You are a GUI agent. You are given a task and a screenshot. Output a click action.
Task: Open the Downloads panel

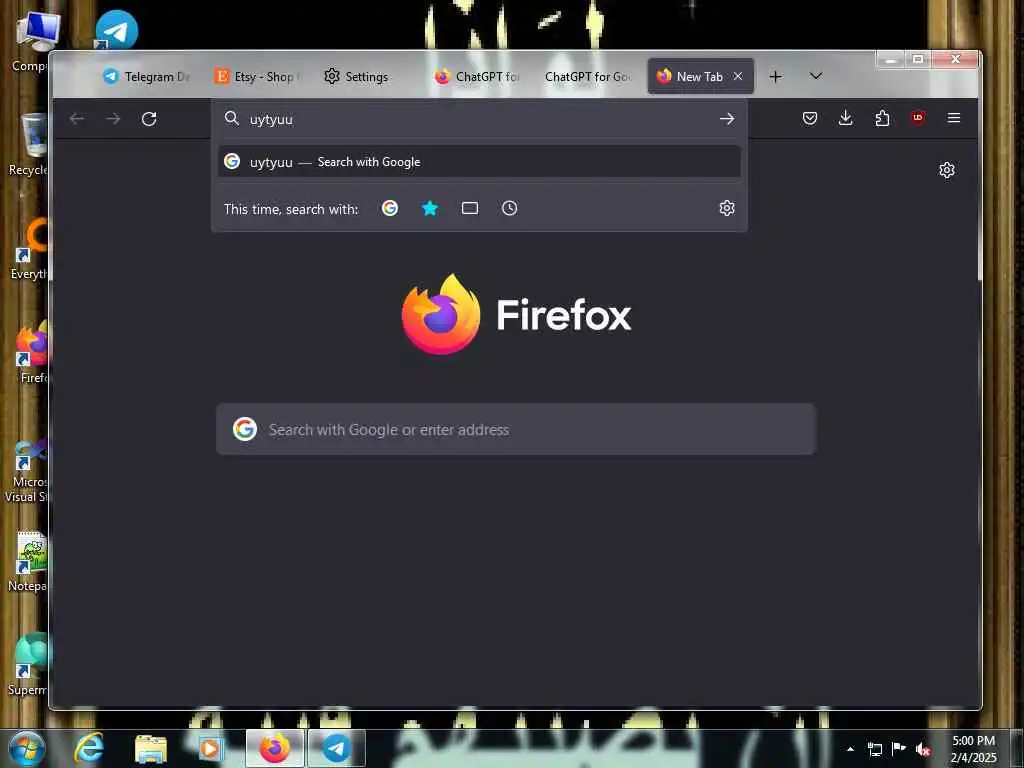pos(846,118)
